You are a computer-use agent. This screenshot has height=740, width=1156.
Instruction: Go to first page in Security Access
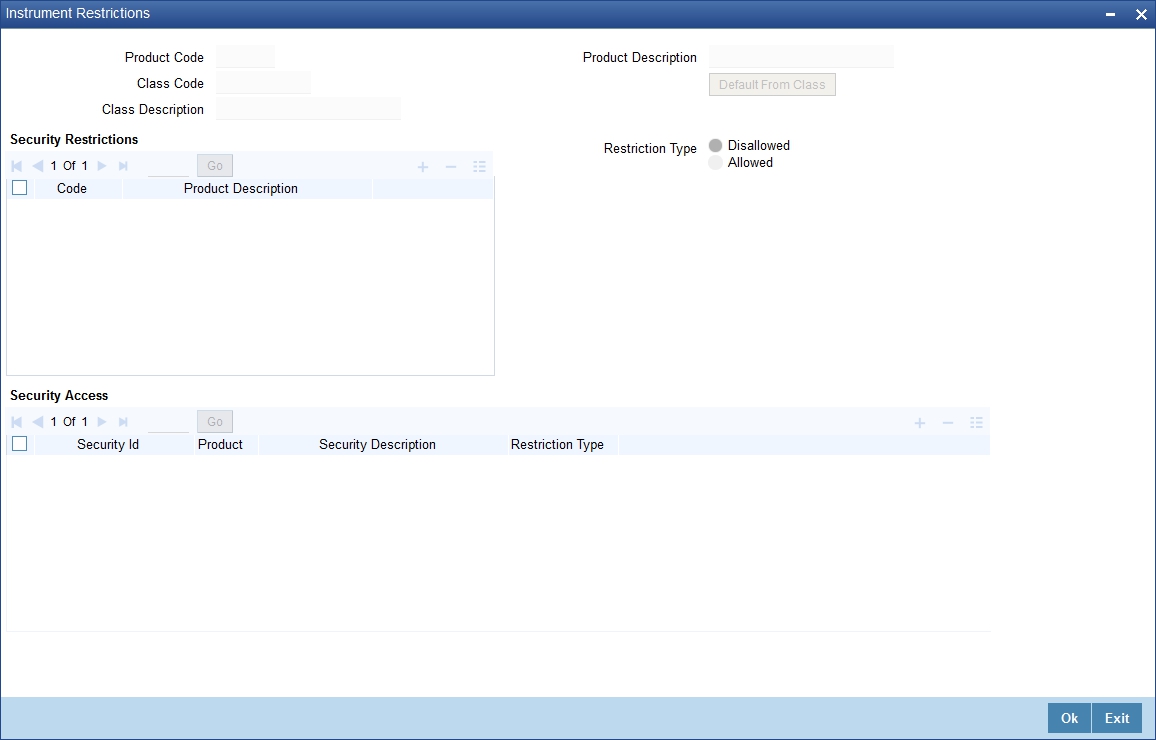tap(17, 422)
